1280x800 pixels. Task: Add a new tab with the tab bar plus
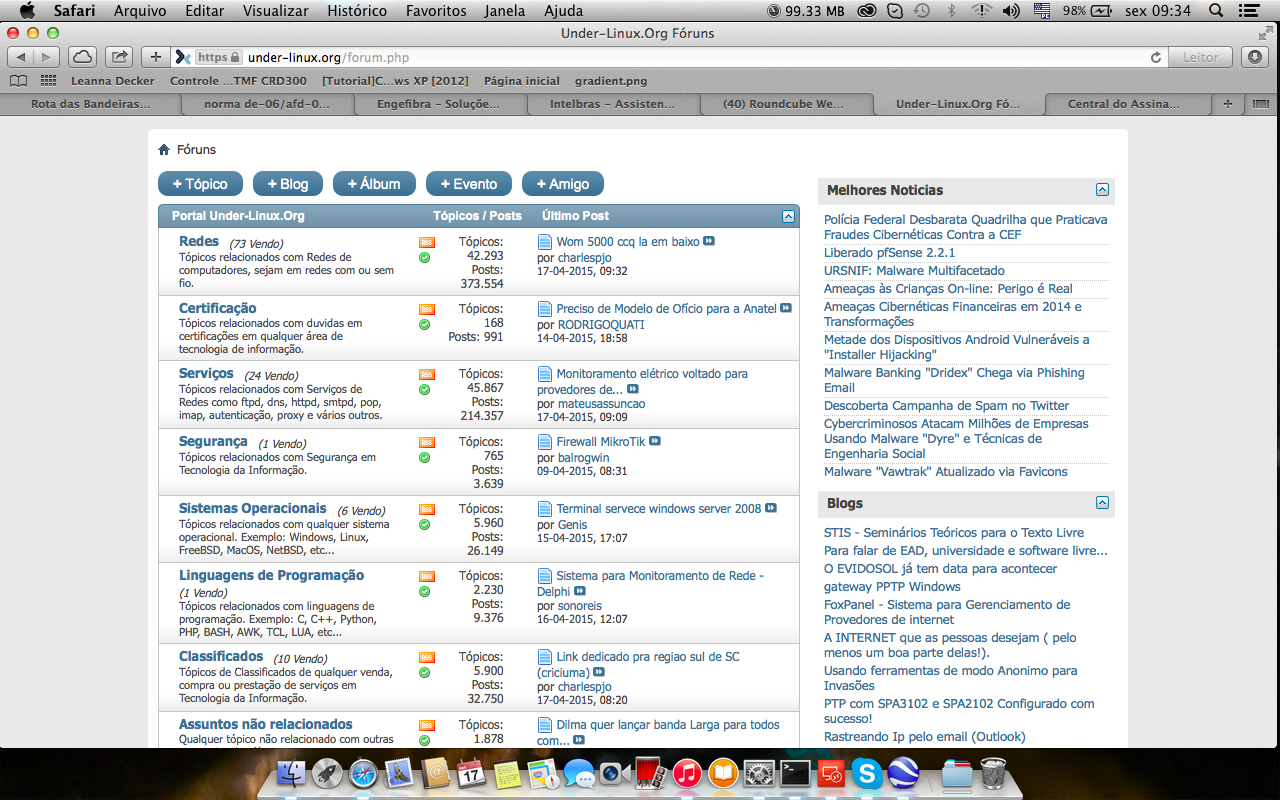[1228, 104]
